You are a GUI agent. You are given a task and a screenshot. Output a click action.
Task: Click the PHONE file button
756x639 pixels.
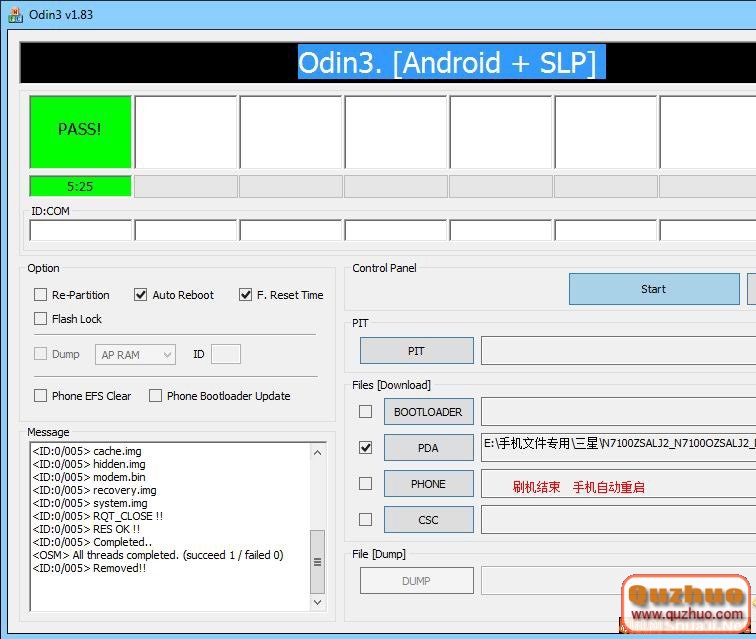click(x=428, y=484)
